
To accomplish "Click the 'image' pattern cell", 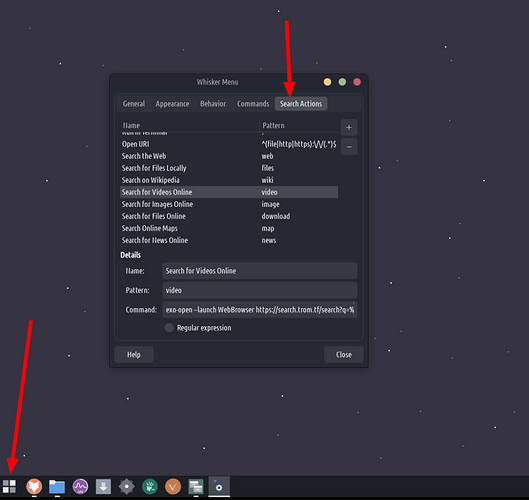I will [270, 204].
